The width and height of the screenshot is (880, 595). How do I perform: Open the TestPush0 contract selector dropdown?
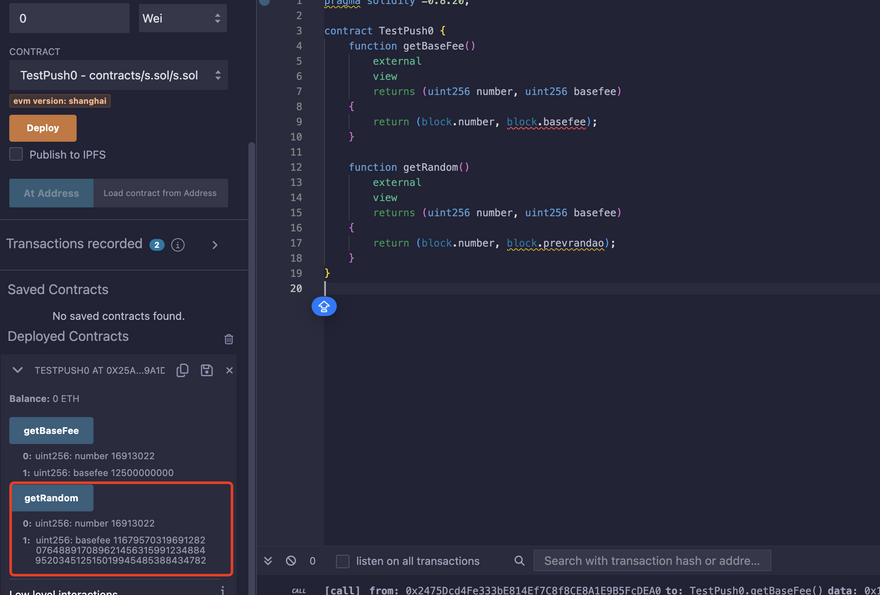(118, 75)
